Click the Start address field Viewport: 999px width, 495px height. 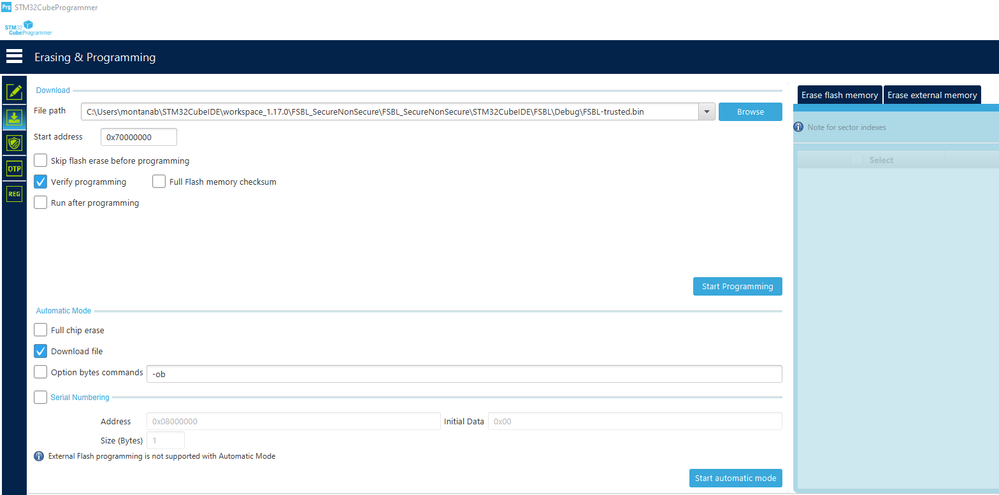[x=139, y=137]
